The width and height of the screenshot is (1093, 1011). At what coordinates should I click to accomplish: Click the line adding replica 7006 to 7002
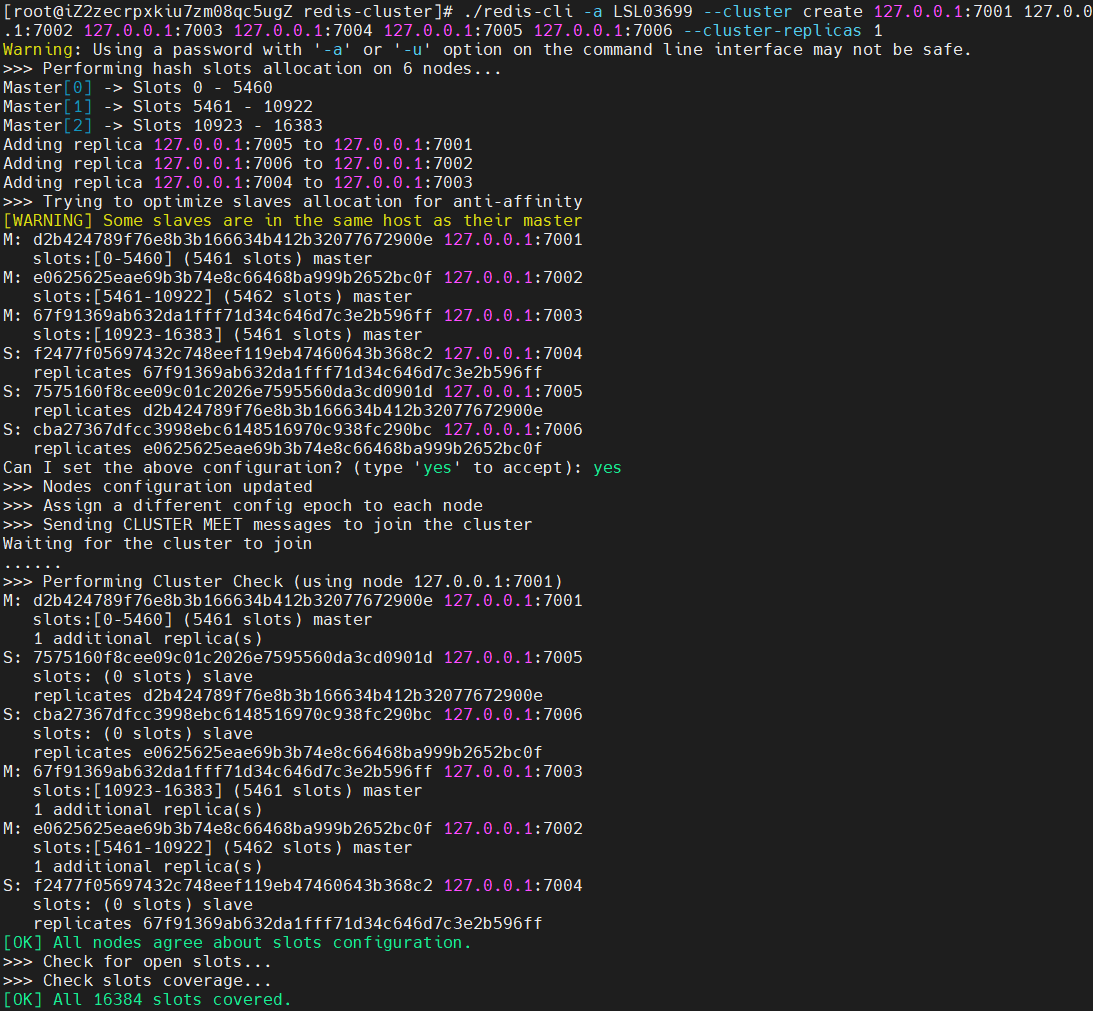click(238, 164)
